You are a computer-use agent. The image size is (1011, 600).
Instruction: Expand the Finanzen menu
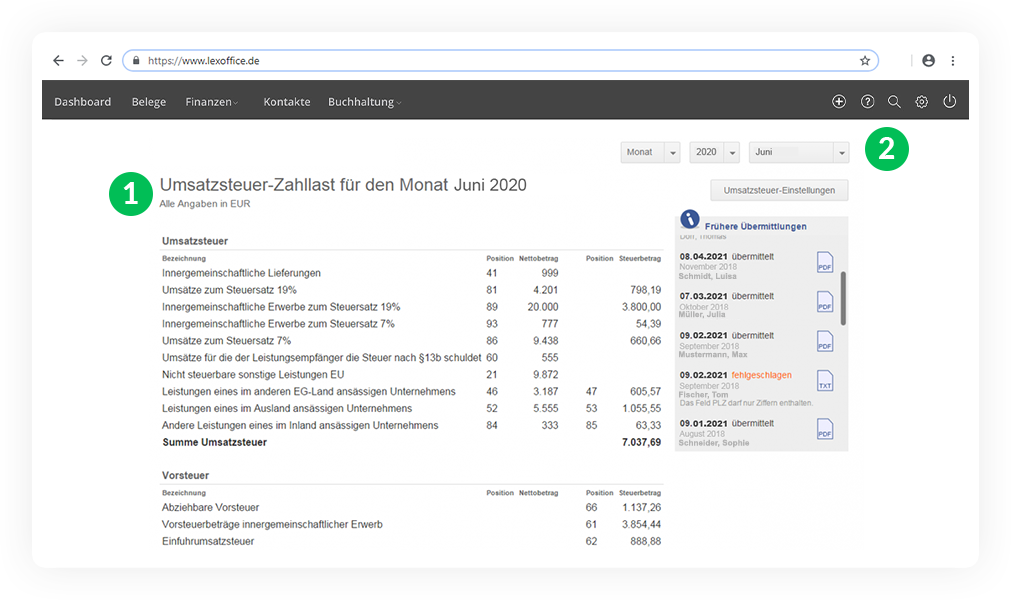click(212, 102)
